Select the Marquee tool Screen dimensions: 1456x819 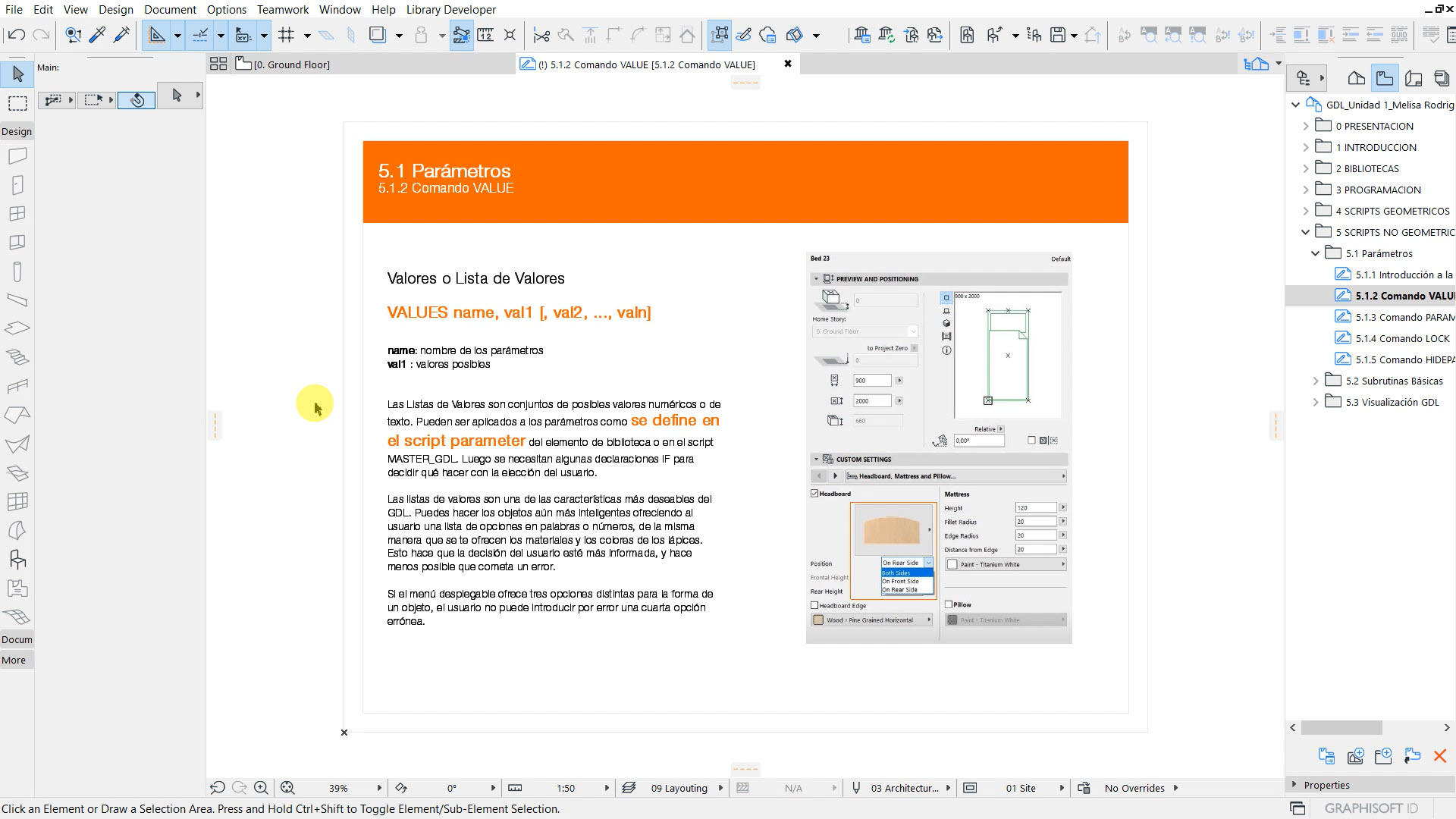18,103
